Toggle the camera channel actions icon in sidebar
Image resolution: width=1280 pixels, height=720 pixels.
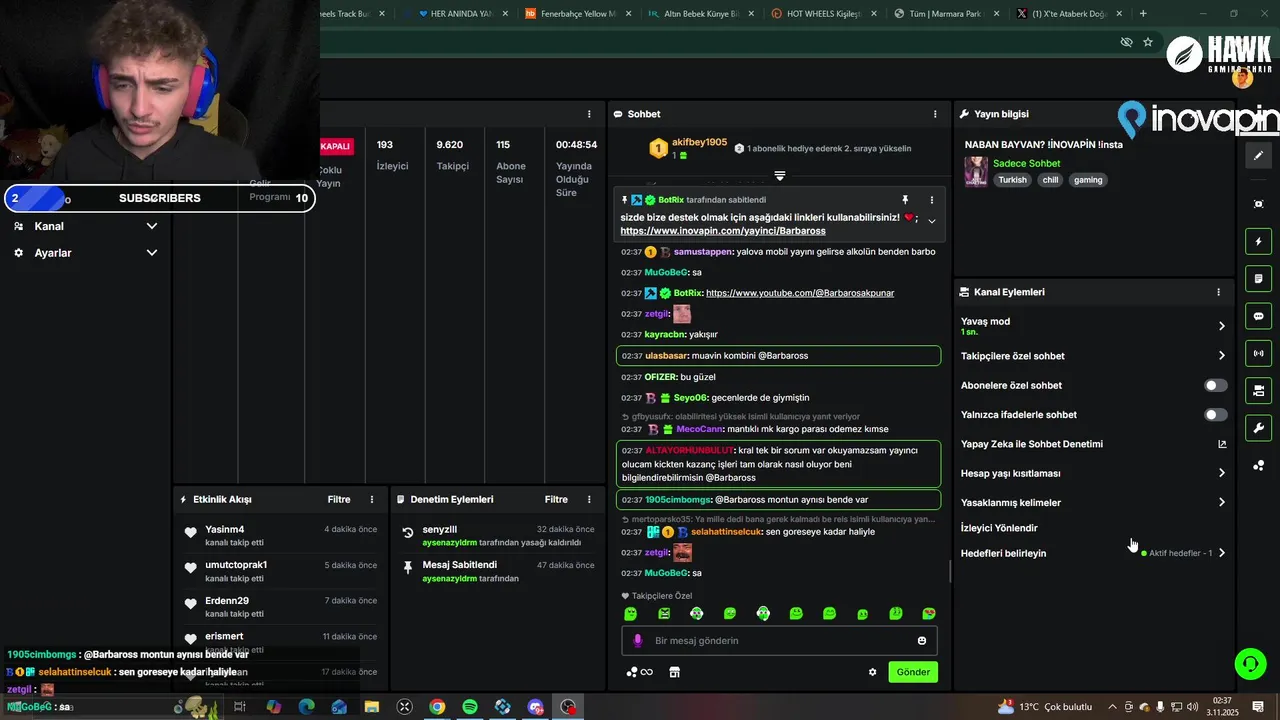pyautogui.click(x=1258, y=390)
